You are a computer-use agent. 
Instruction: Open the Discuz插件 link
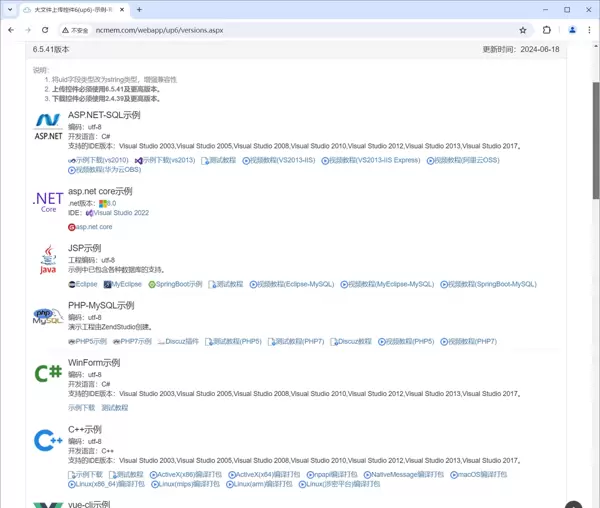coord(180,342)
